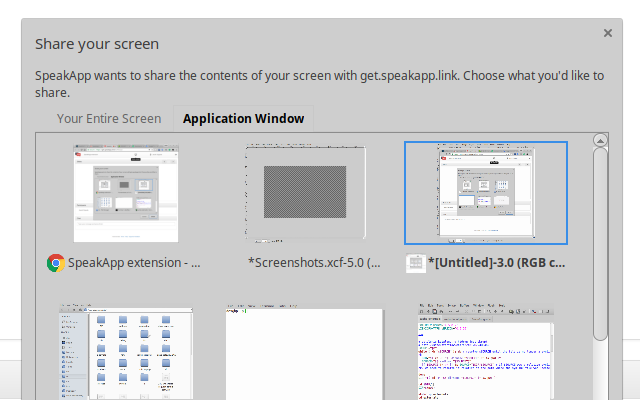Click the 'SpeakApp extension - ...' label
640x400 pixels.
tap(134, 263)
